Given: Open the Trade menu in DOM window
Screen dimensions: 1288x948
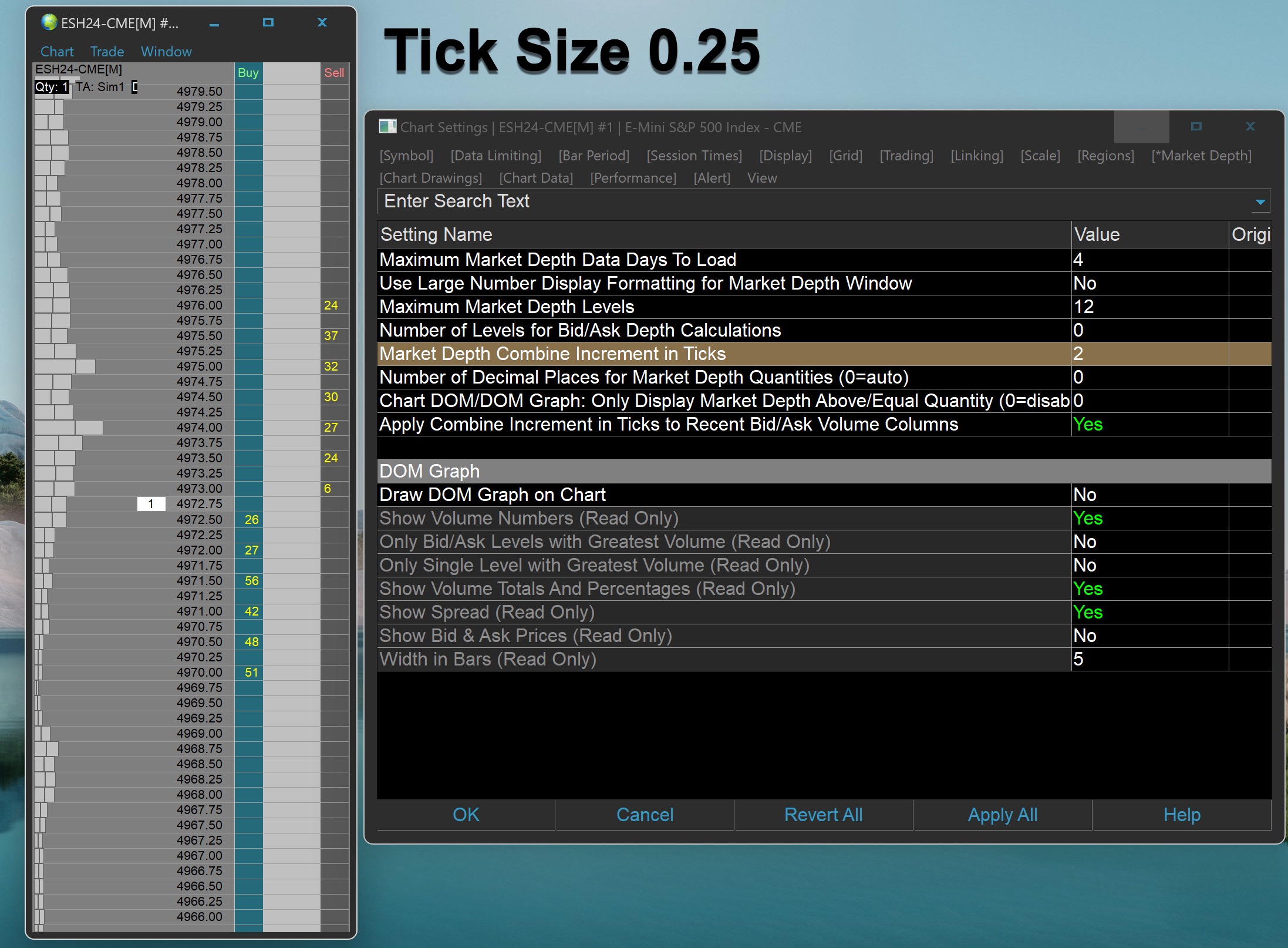Looking at the screenshot, I should pyautogui.click(x=107, y=52).
